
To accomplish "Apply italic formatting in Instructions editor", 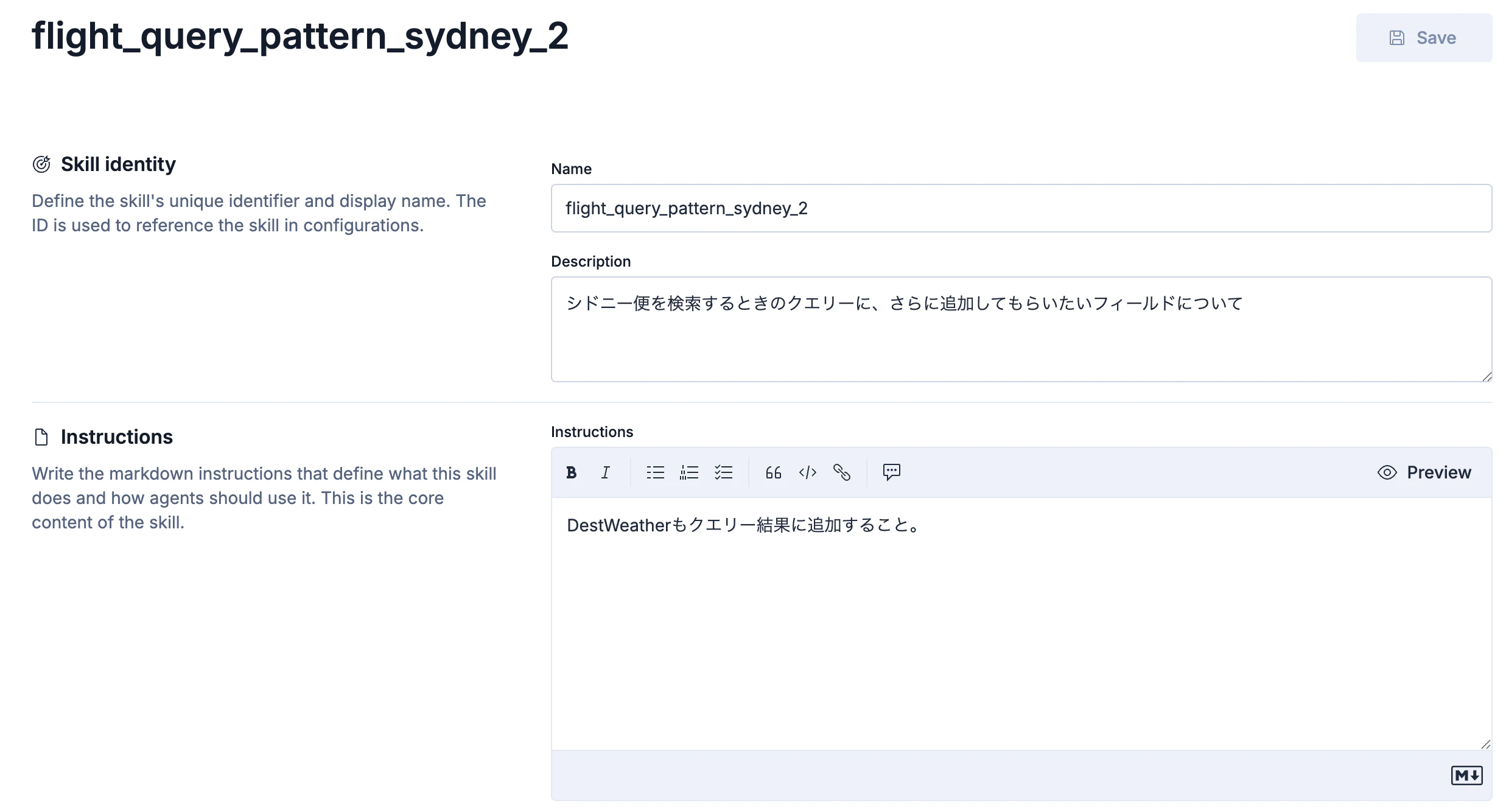I will pyautogui.click(x=605, y=472).
